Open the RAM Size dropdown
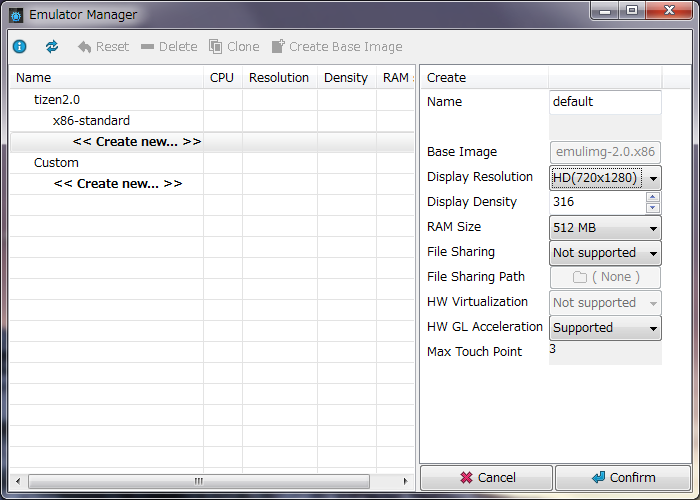The image size is (700, 500). [x=605, y=228]
